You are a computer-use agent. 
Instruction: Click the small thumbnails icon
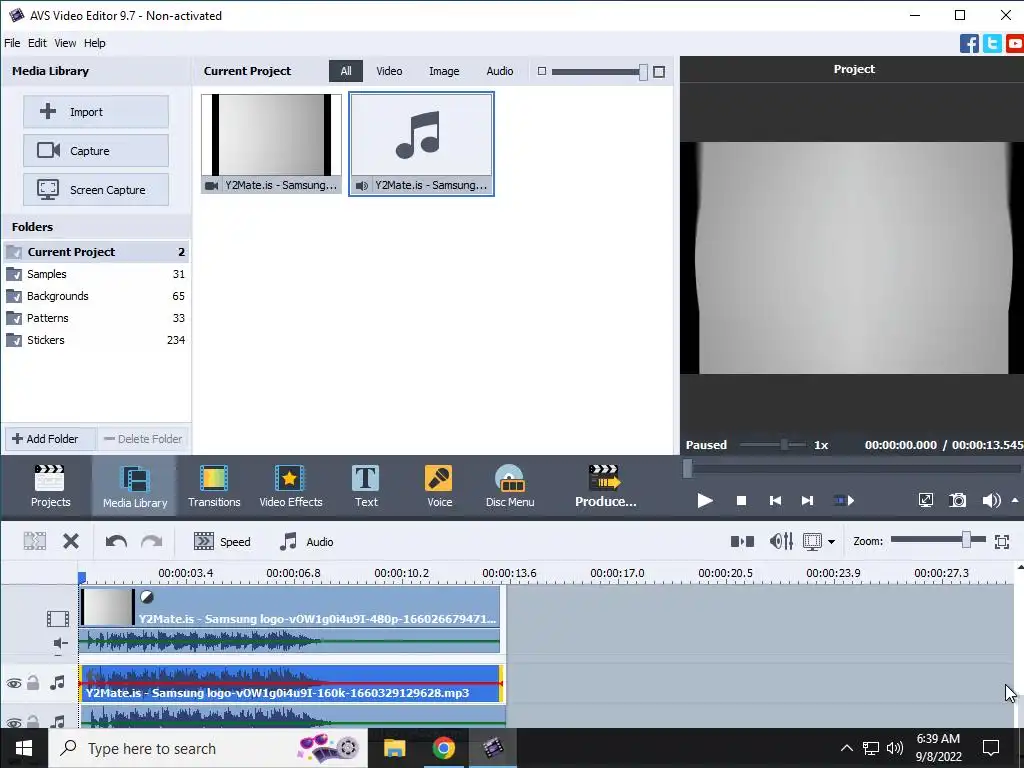[x=541, y=71]
